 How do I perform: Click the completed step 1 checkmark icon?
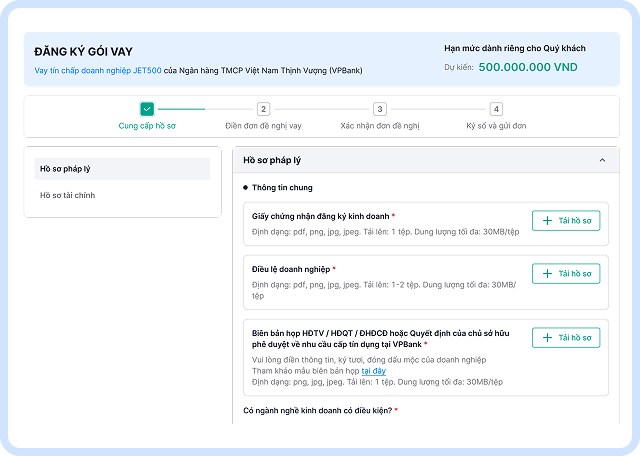pos(147,109)
